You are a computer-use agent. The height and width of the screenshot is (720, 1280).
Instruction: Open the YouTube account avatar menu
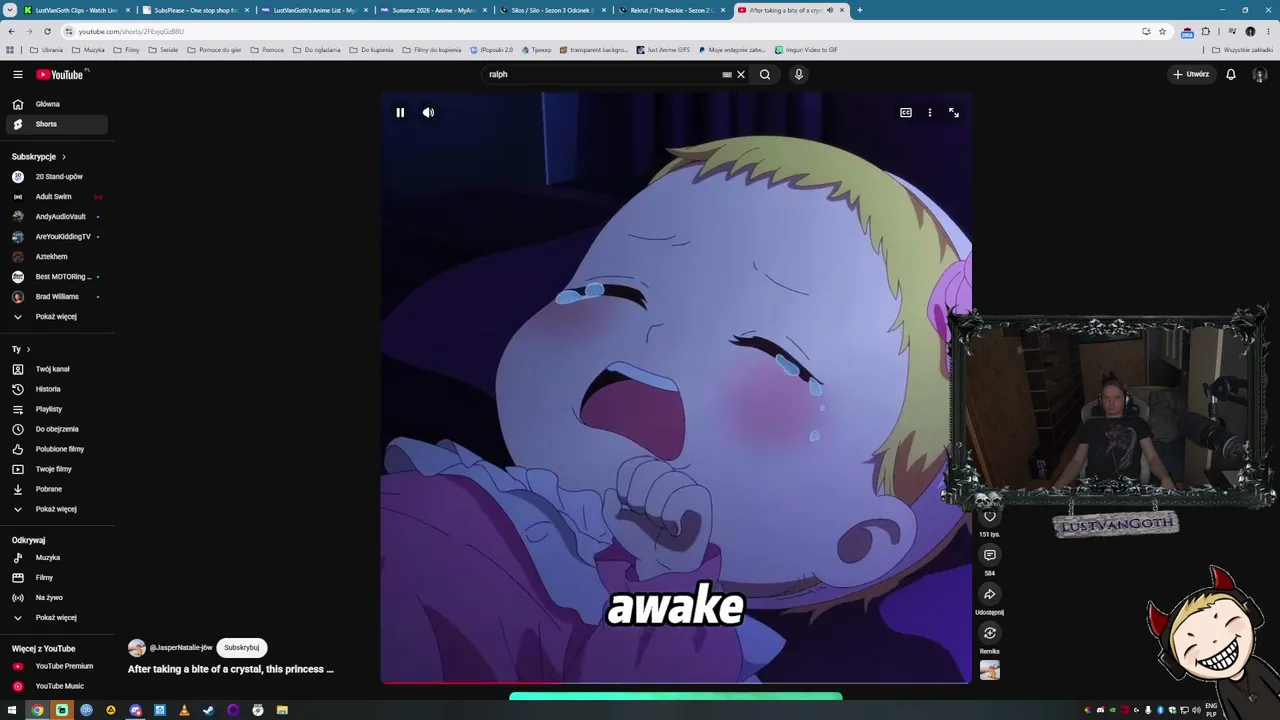pyautogui.click(x=1260, y=74)
